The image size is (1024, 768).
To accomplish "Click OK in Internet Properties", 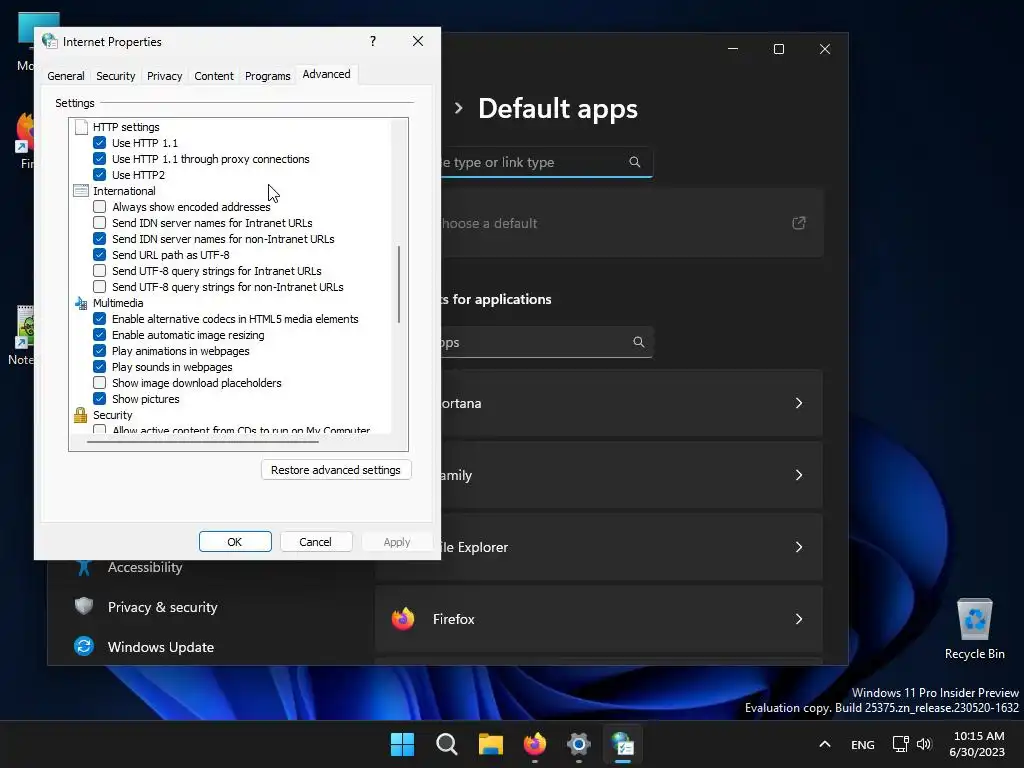I will pyautogui.click(x=235, y=541).
